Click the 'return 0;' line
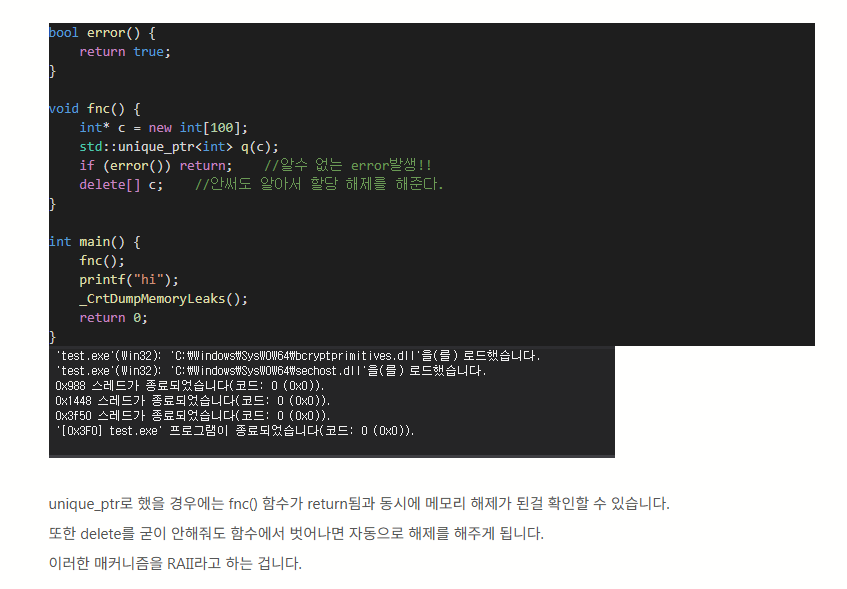Viewport: 847px width, 589px height. (x=113, y=318)
